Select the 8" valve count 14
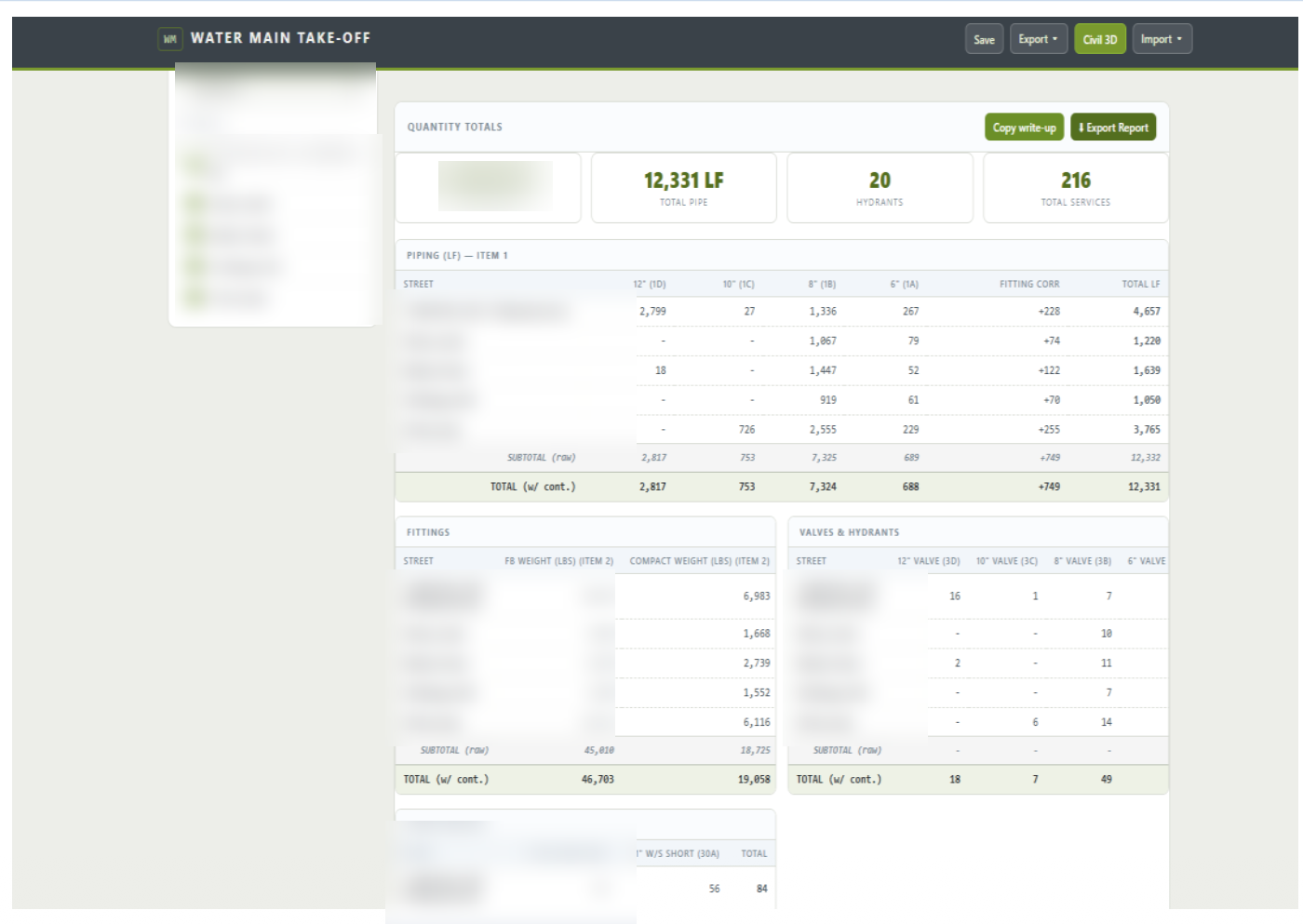 coord(1107,723)
